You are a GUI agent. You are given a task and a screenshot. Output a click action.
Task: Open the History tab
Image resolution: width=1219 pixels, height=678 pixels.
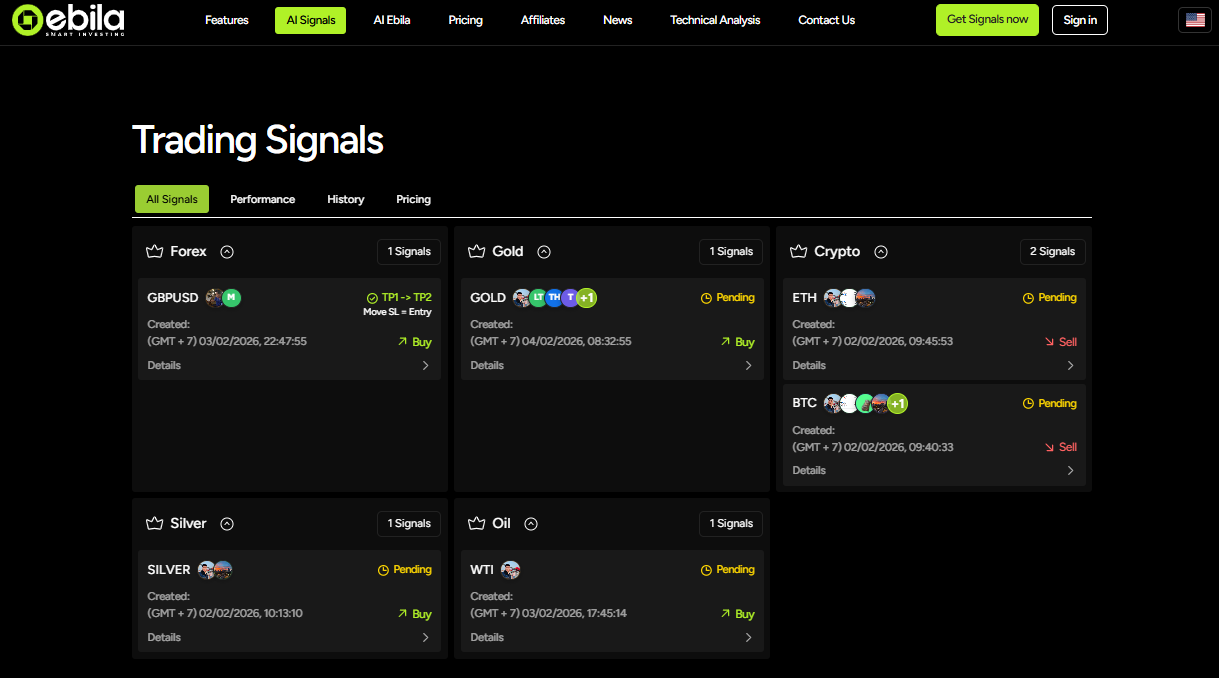tap(345, 199)
